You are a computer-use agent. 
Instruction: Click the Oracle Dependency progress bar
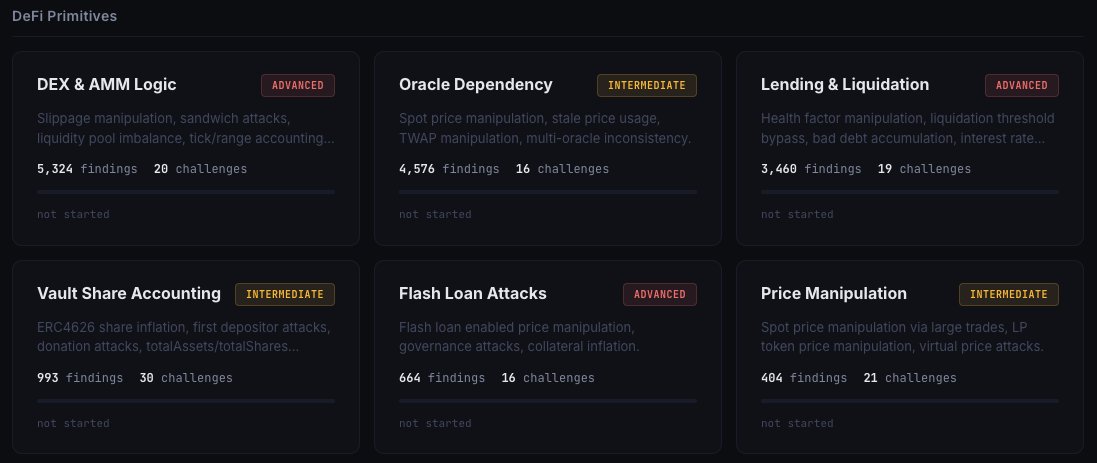point(548,192)
